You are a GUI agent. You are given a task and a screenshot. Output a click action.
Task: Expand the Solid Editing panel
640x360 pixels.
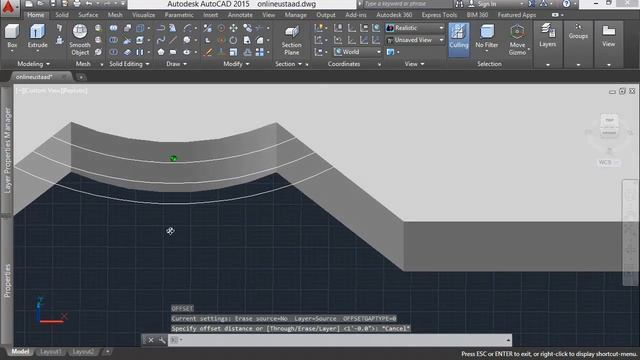129,64
